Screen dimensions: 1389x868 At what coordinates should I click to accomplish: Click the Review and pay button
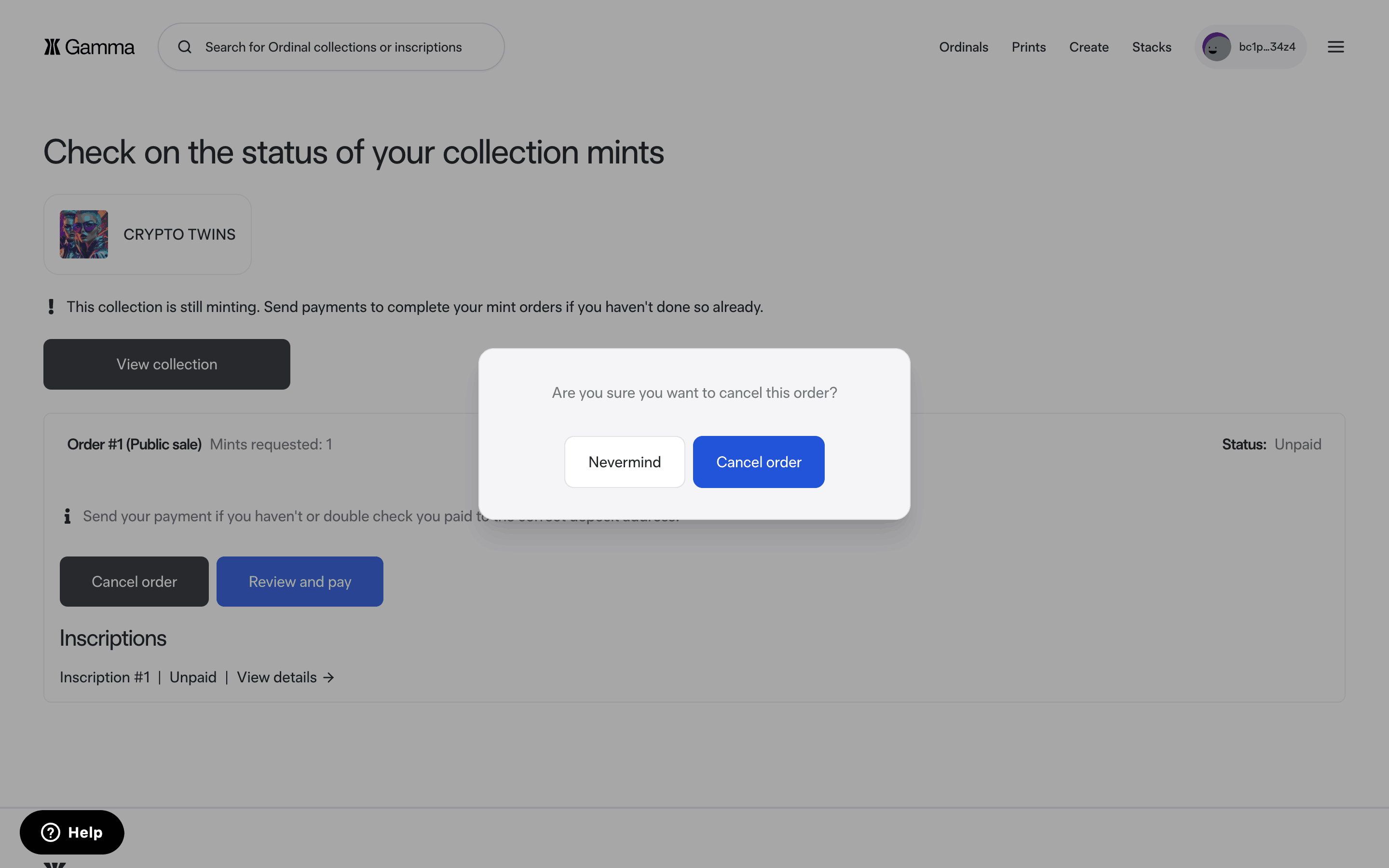(300, 582)
